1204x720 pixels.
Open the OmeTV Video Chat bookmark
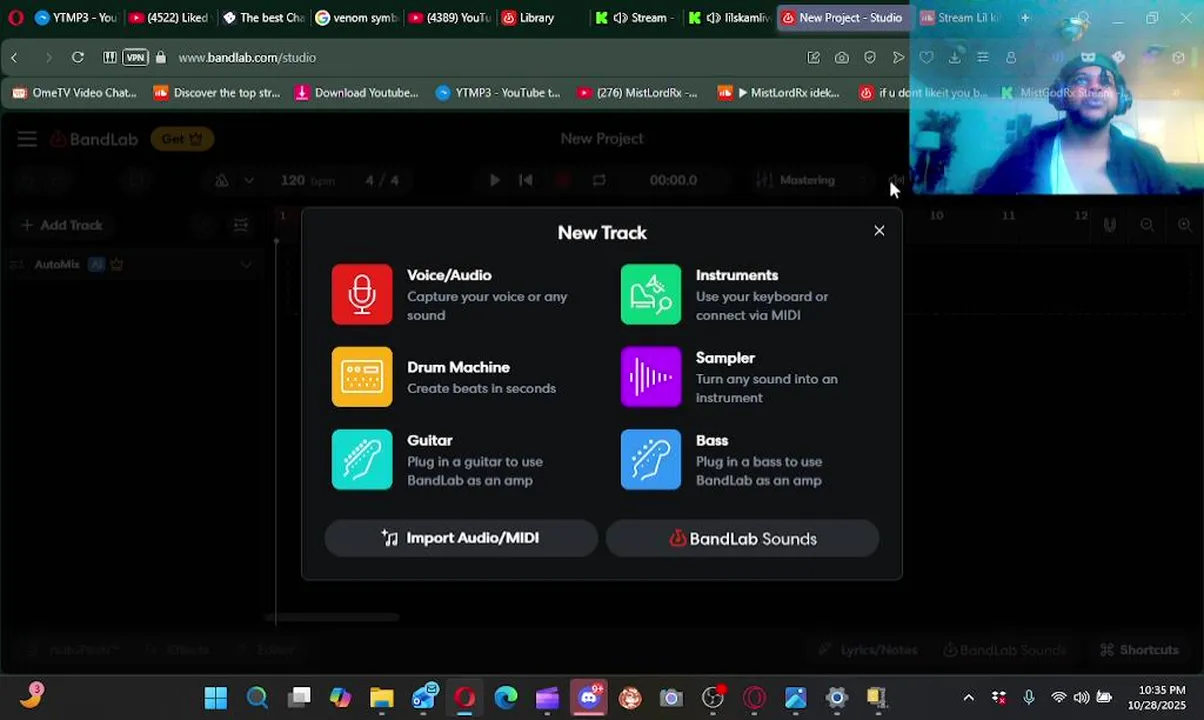point(74,93)
